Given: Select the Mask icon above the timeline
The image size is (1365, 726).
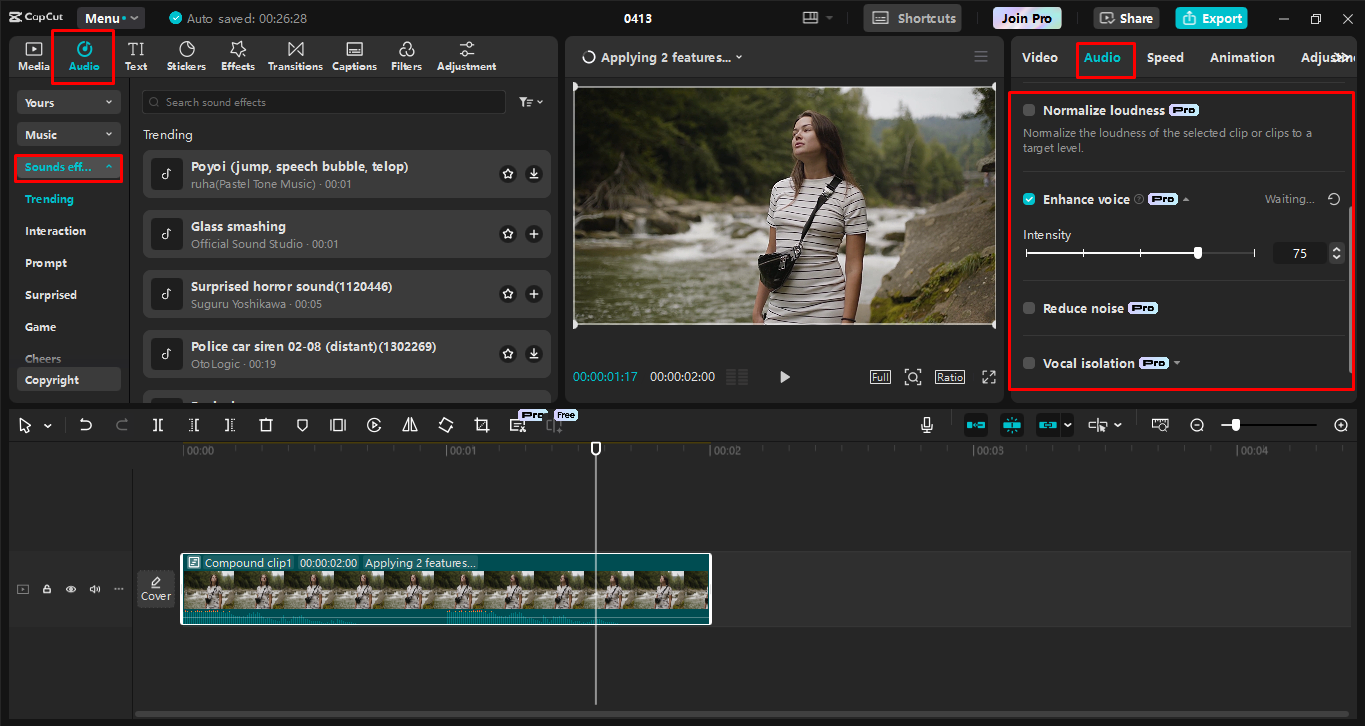Looking at the screenshot, I should coord(301,424).
